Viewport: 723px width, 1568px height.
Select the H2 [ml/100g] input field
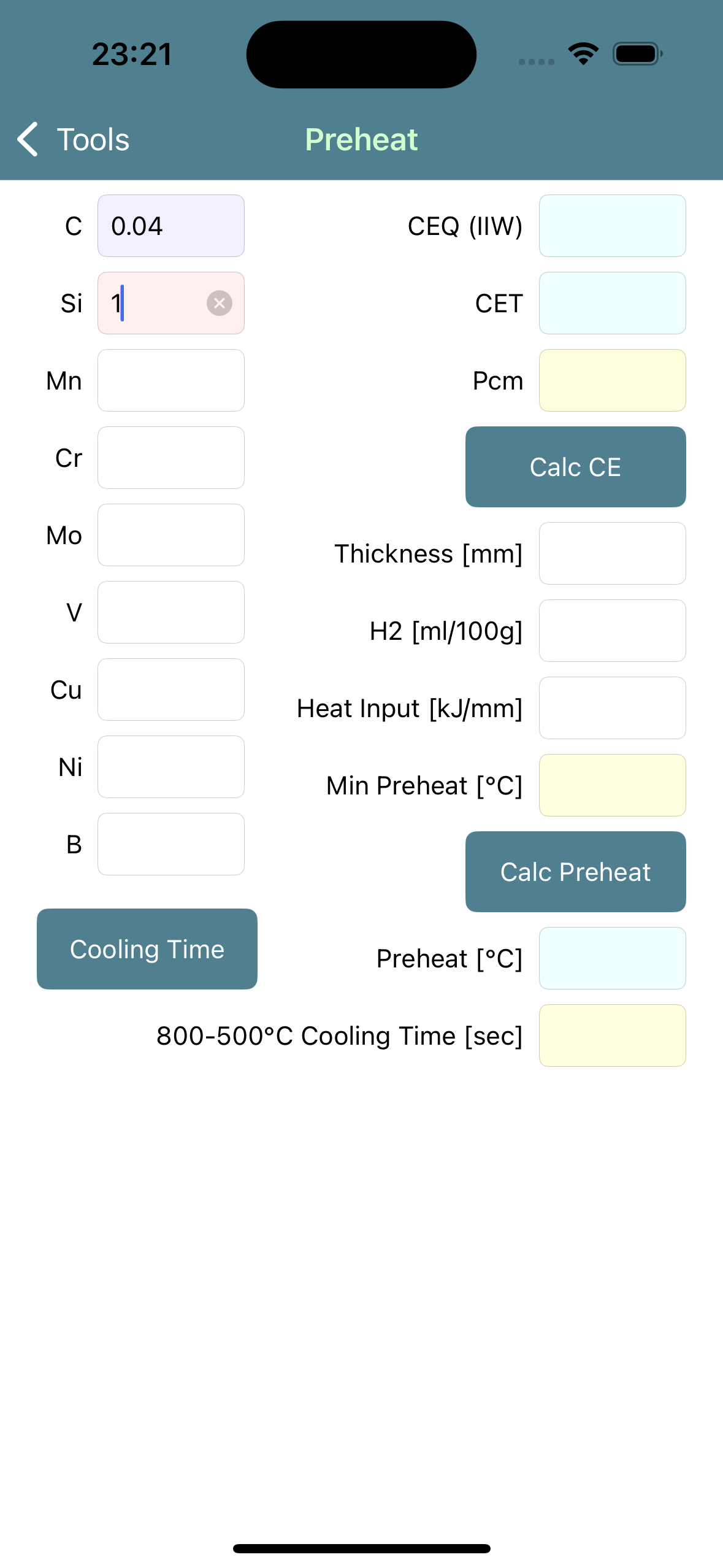click(613, 631)
